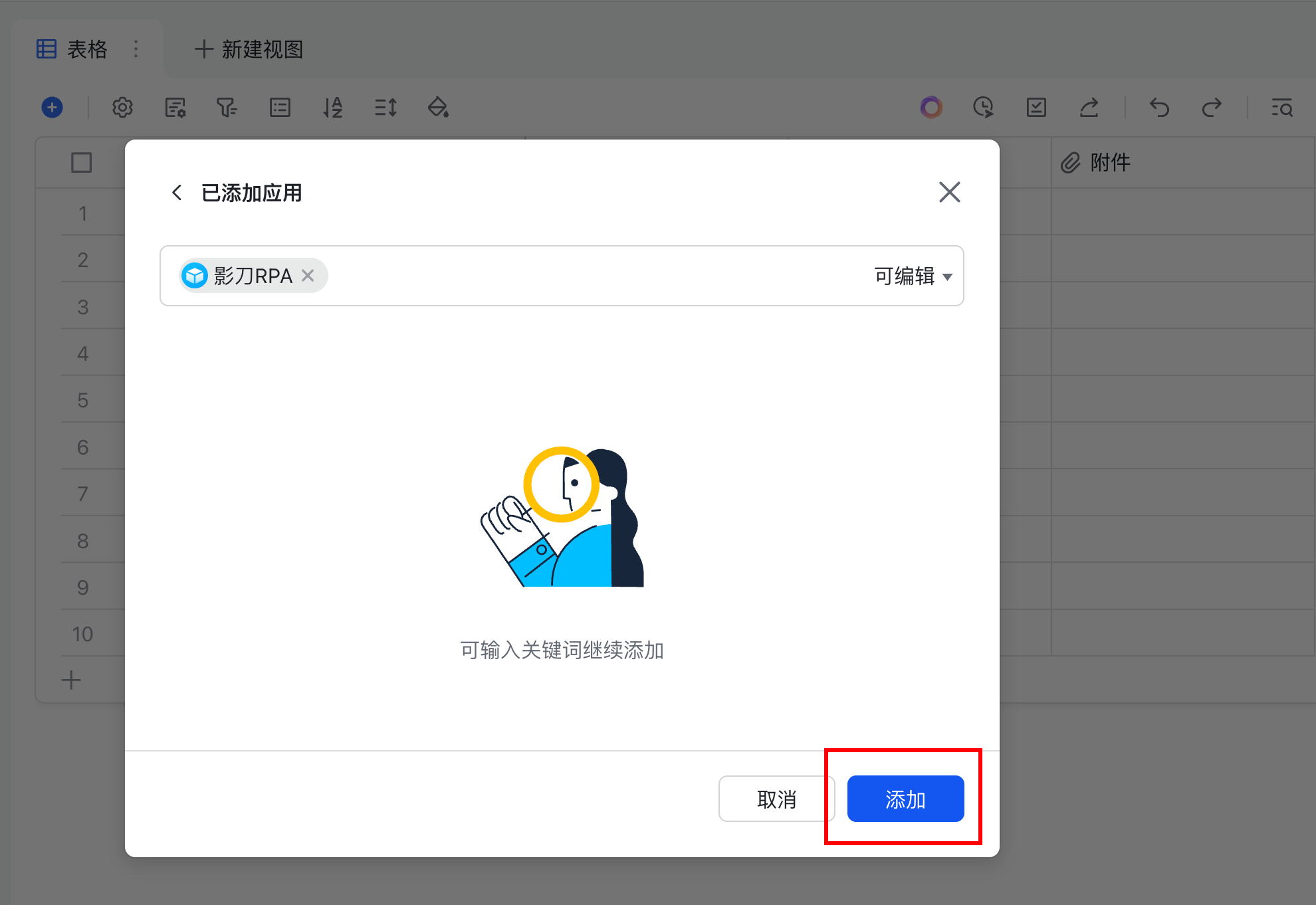Screen dimensions: 1316x905
Task: Remove the 影刀RPA tag using its x
Action: point(308,275)
